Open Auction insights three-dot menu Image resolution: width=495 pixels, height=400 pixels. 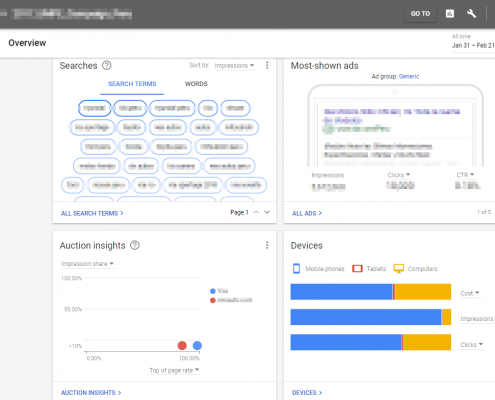tap(267, 245)
